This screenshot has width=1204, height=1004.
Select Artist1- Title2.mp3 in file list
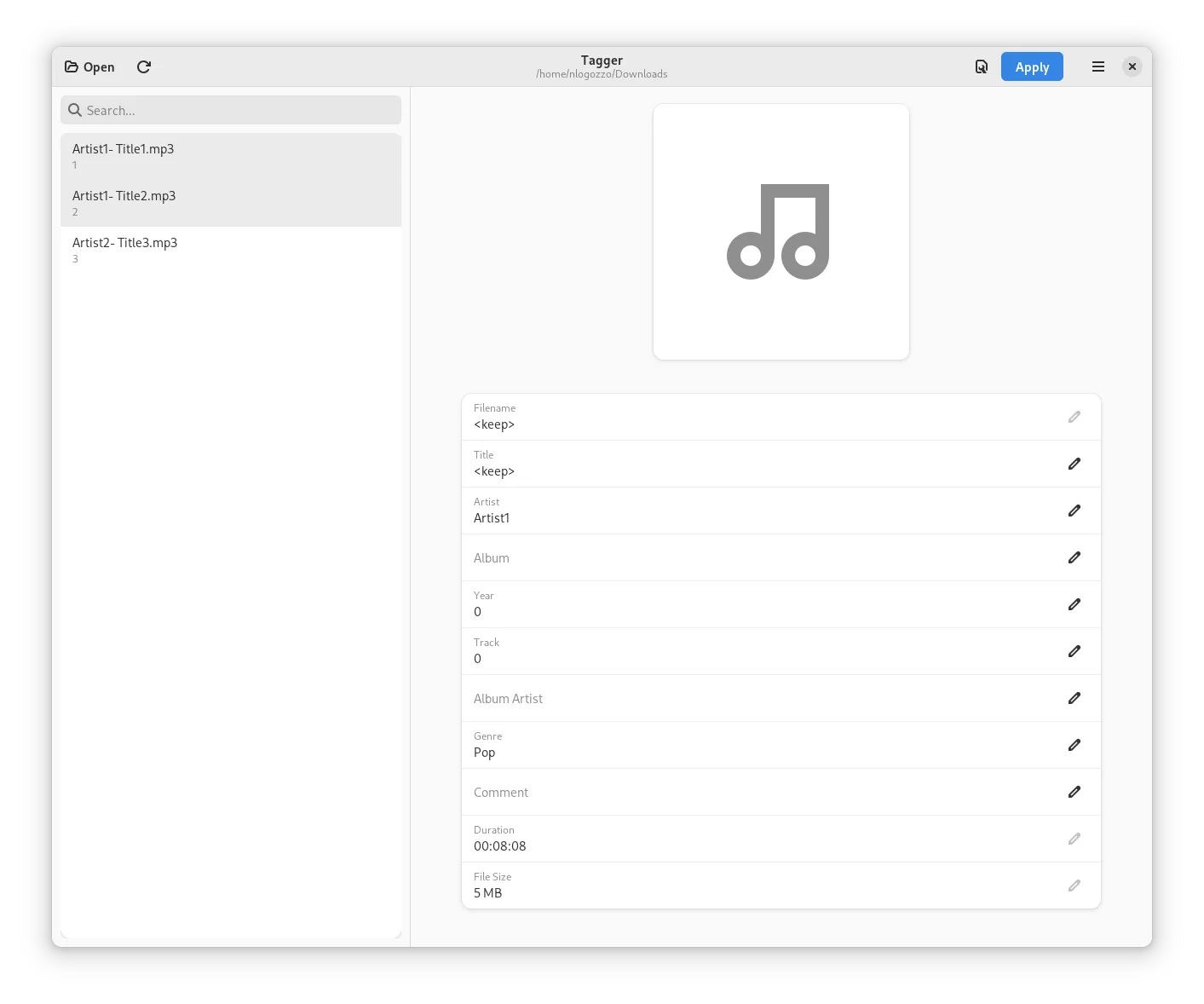pyautogui.click(x=231, y=203)
